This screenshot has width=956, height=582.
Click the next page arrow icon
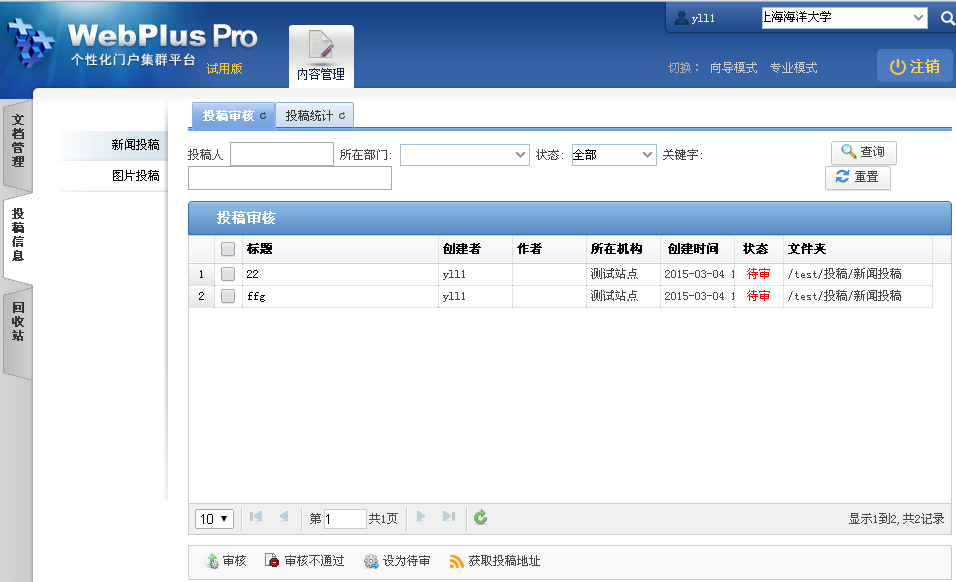(x=421, y=517)
